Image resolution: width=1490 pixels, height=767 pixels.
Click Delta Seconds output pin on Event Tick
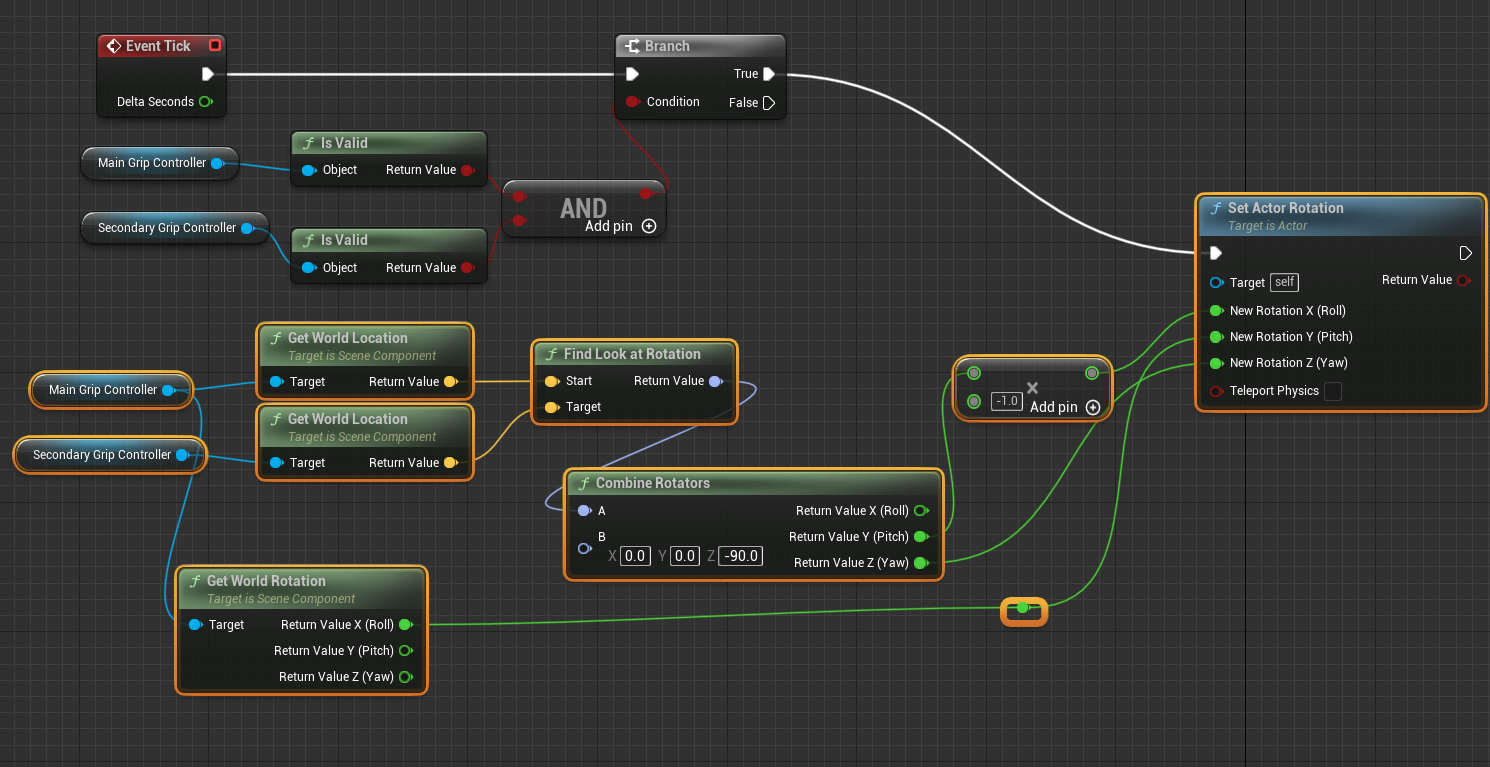click(x=205, y=102)
